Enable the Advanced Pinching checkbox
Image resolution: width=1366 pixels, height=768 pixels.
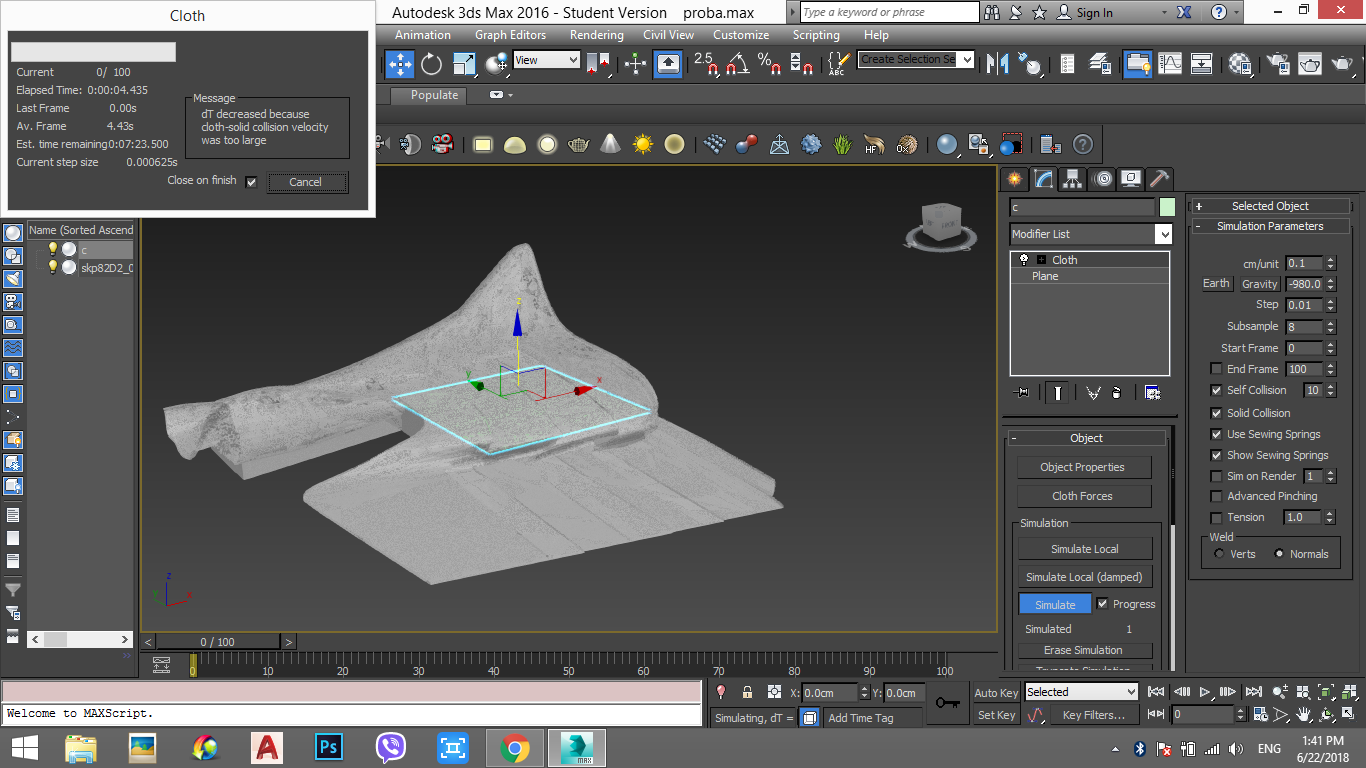[x=1216, y=496]
